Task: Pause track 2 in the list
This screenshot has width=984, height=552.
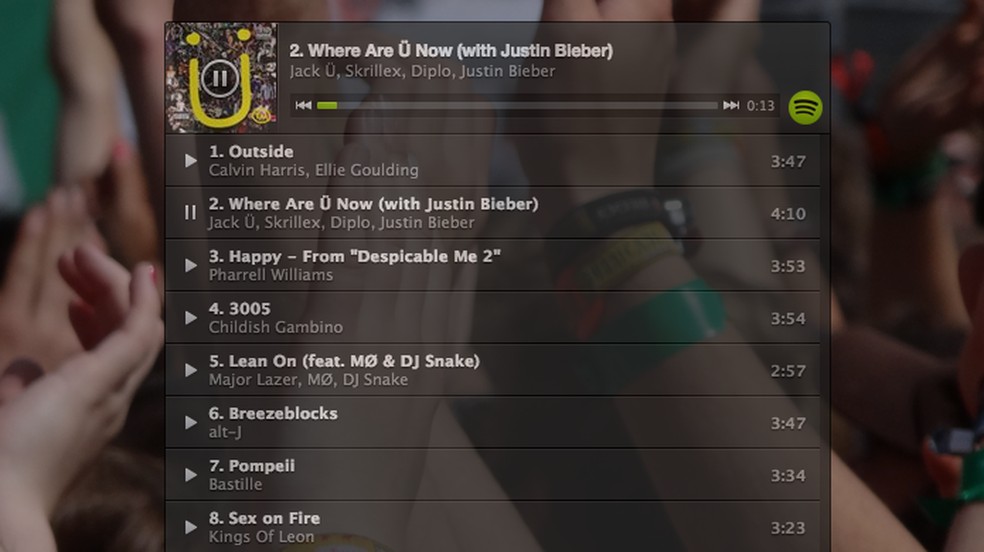Action: coord(190,213)
